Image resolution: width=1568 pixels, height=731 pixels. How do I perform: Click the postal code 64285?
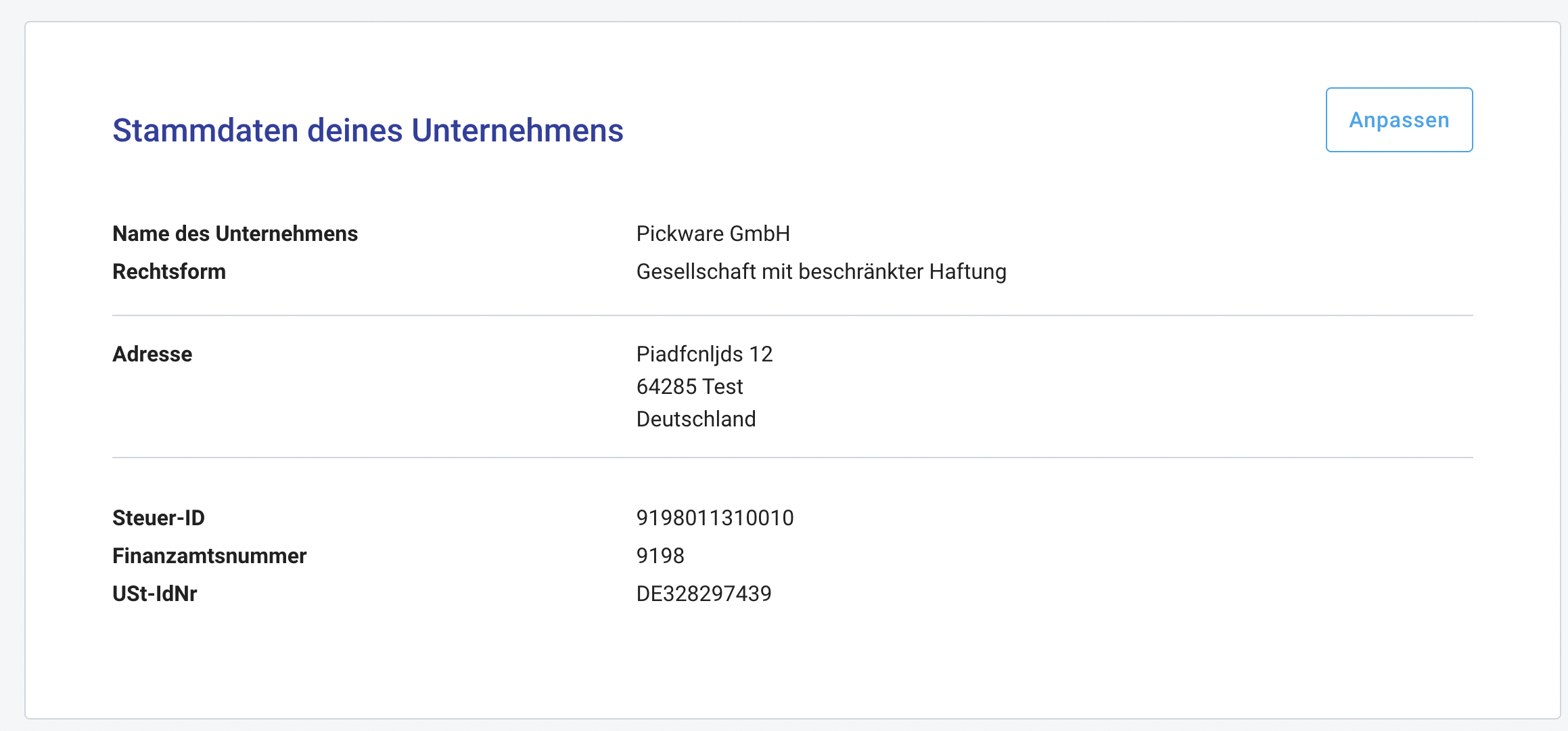(666, 386)
